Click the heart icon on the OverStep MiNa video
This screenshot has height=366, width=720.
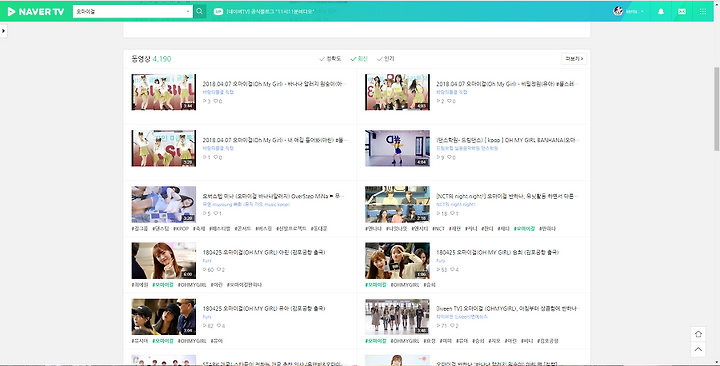215,214
